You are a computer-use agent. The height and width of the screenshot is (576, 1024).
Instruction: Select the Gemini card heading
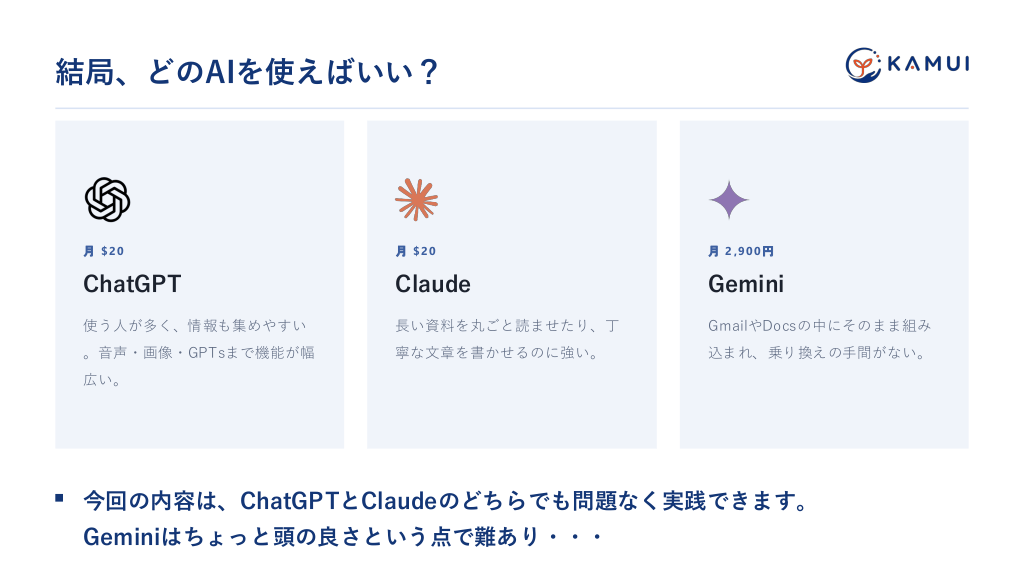tap(746, 284)
